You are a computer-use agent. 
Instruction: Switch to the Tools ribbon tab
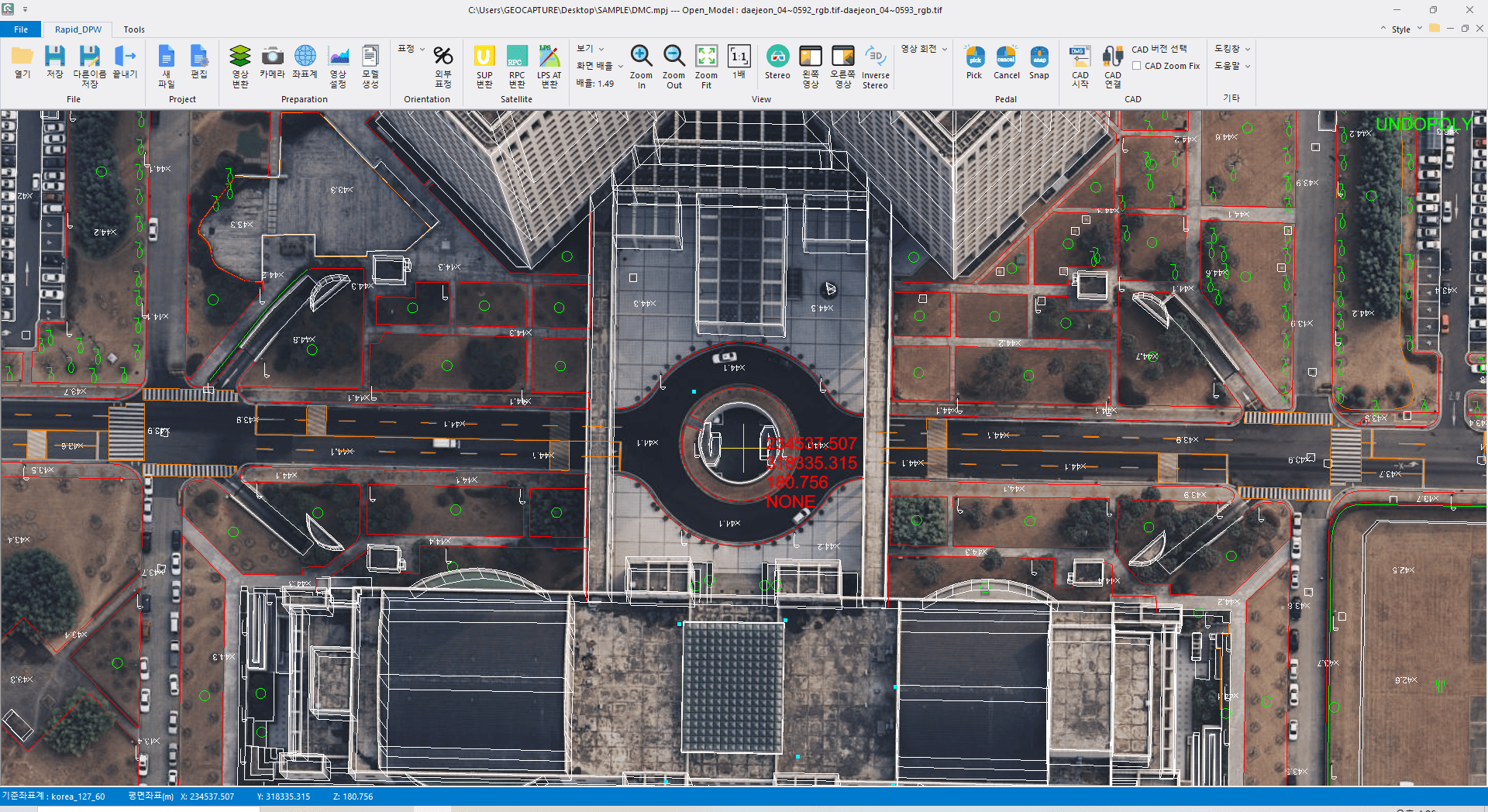(134, 29)
